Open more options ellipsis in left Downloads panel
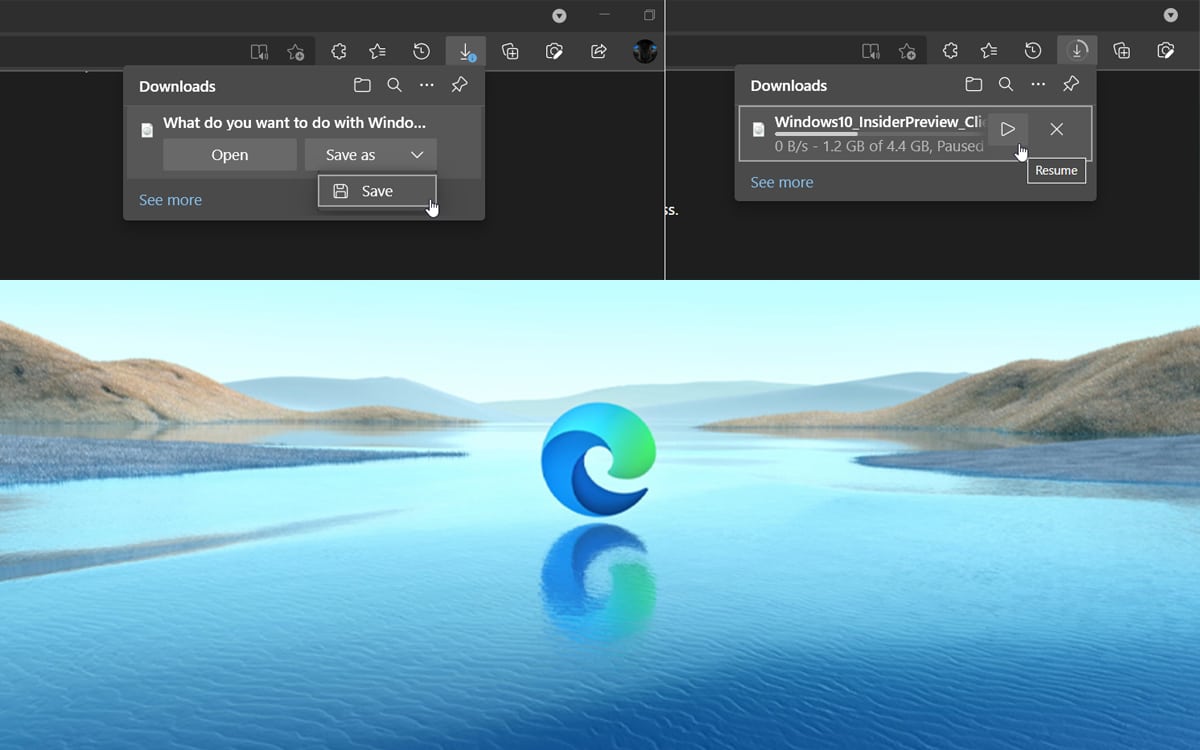Screen dimensions: 1200x750 coord(427,86)
